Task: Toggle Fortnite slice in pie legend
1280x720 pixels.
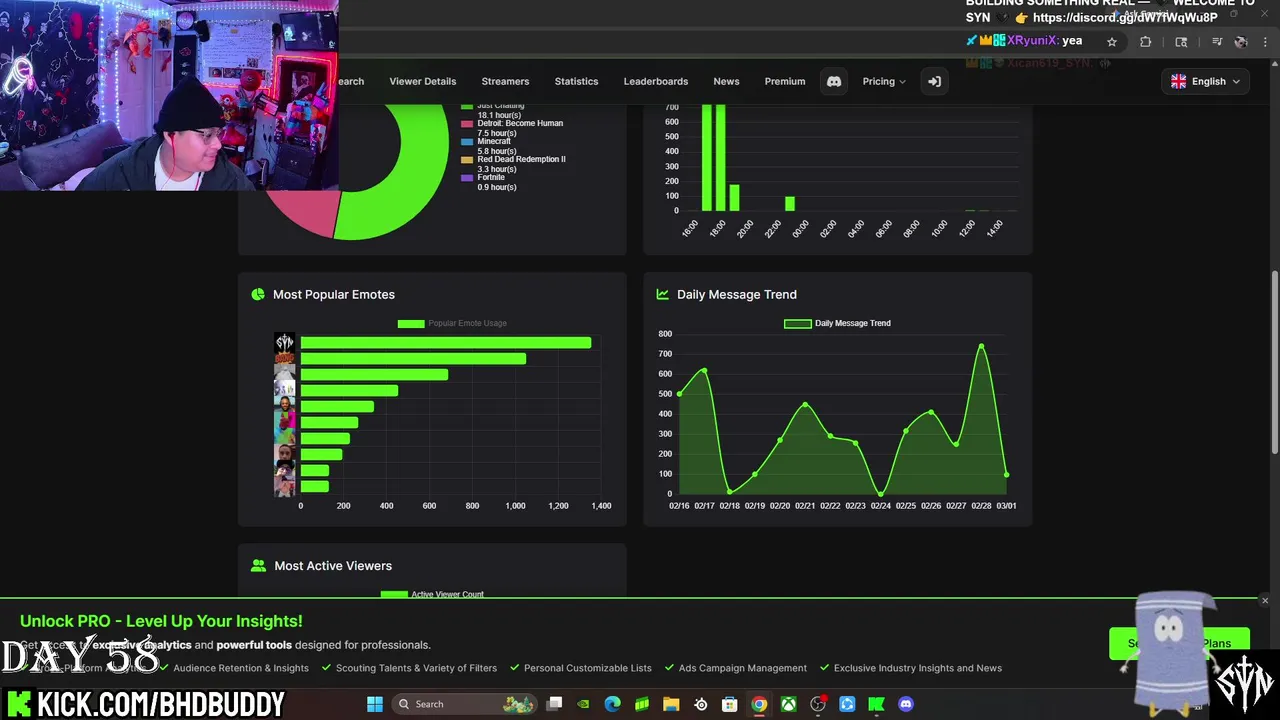Action: [488, 182]
